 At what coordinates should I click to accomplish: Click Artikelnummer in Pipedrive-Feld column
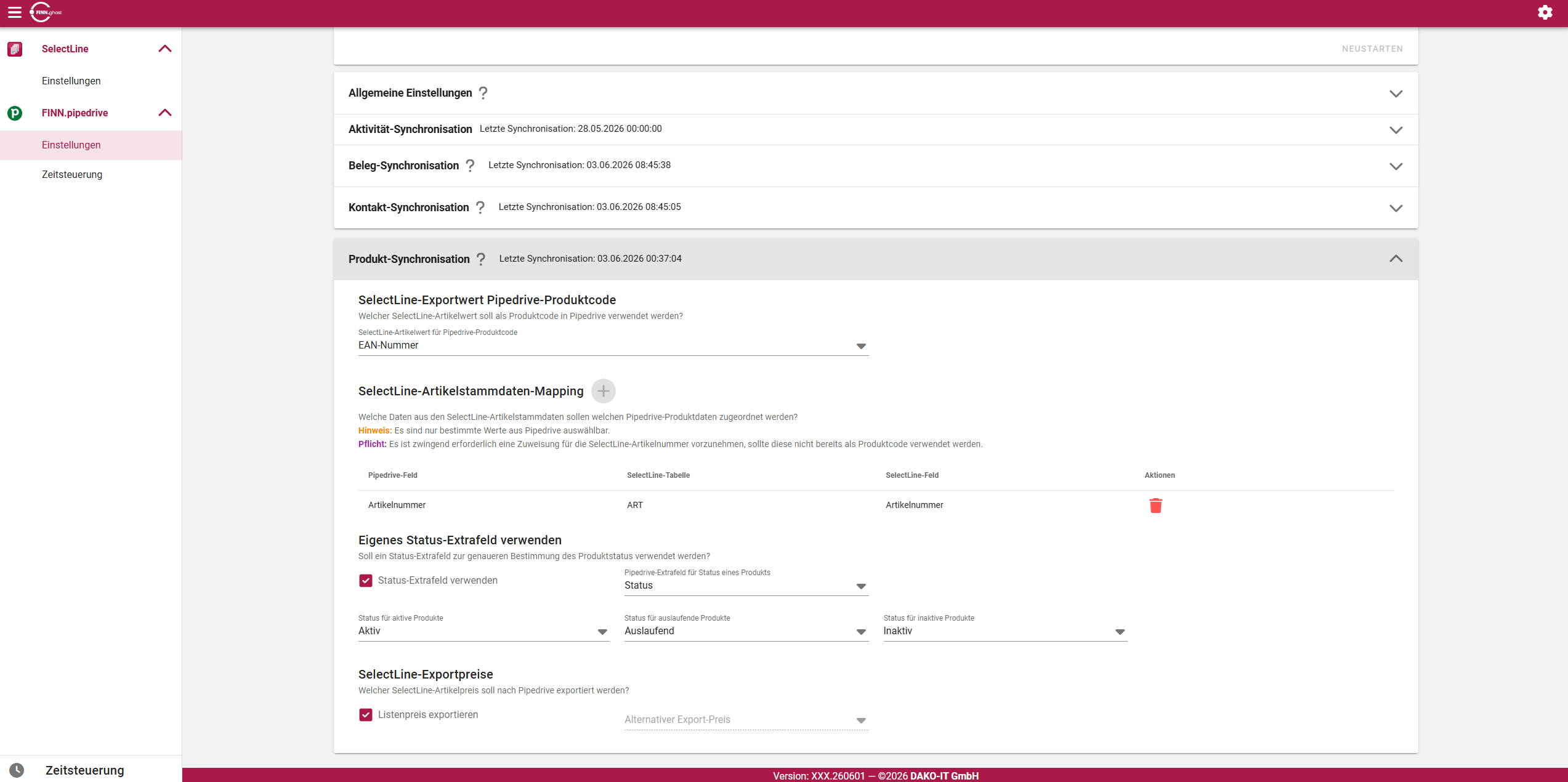coord(397,506)
